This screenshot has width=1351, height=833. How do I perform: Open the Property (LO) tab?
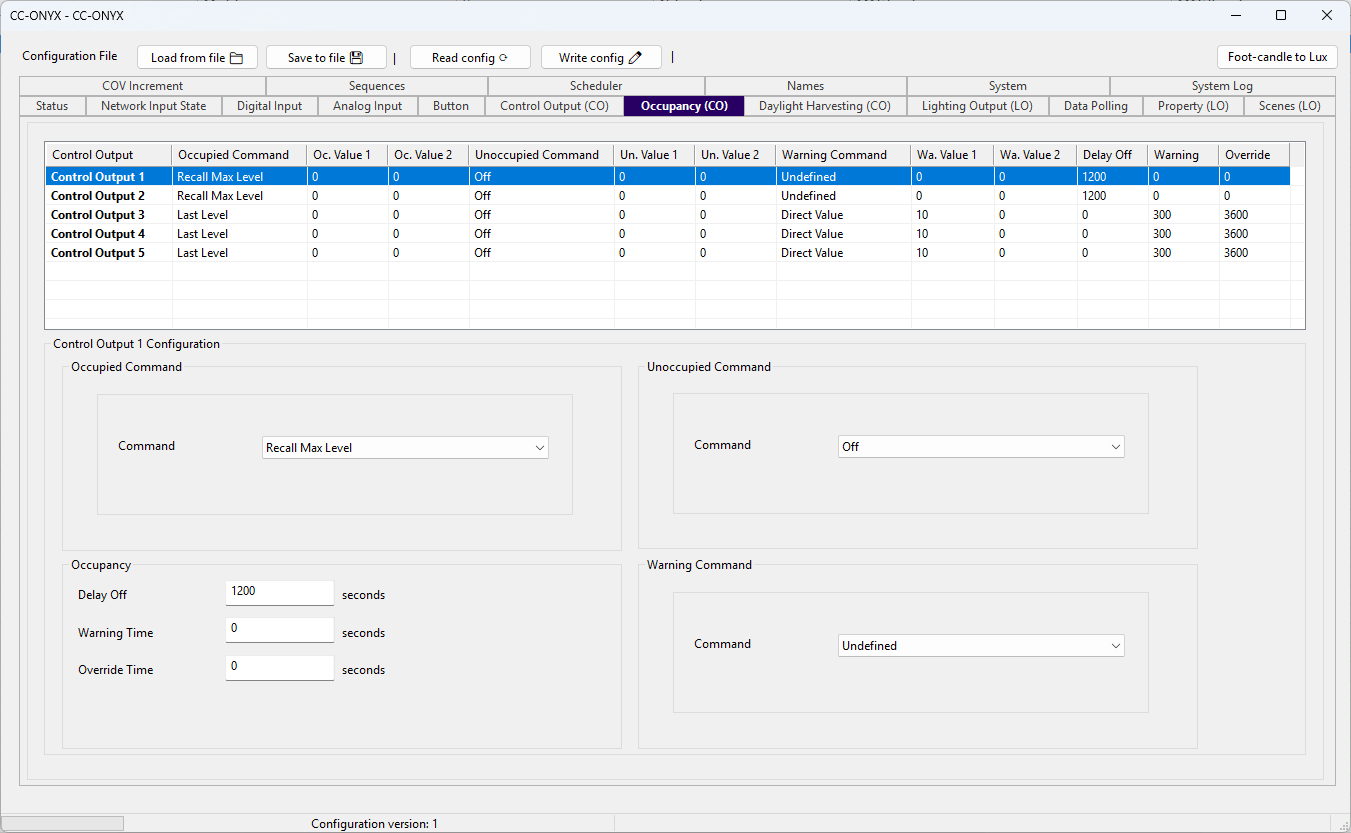1193,106
